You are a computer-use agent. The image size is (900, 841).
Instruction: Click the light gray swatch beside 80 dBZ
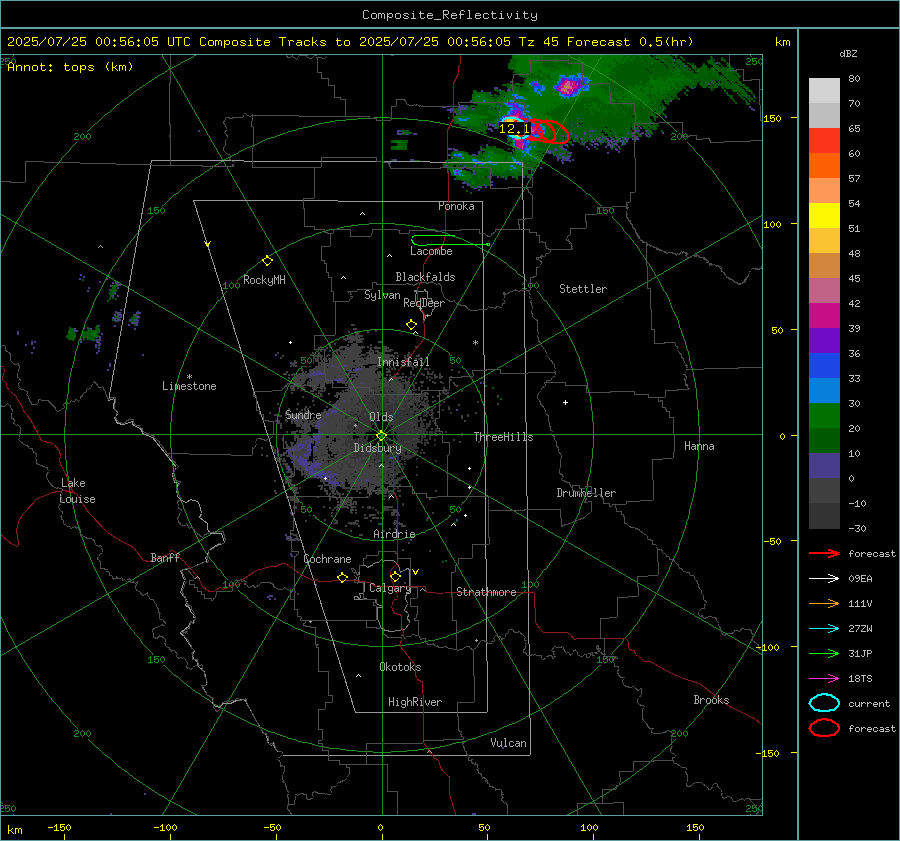[x=824, y=91]
